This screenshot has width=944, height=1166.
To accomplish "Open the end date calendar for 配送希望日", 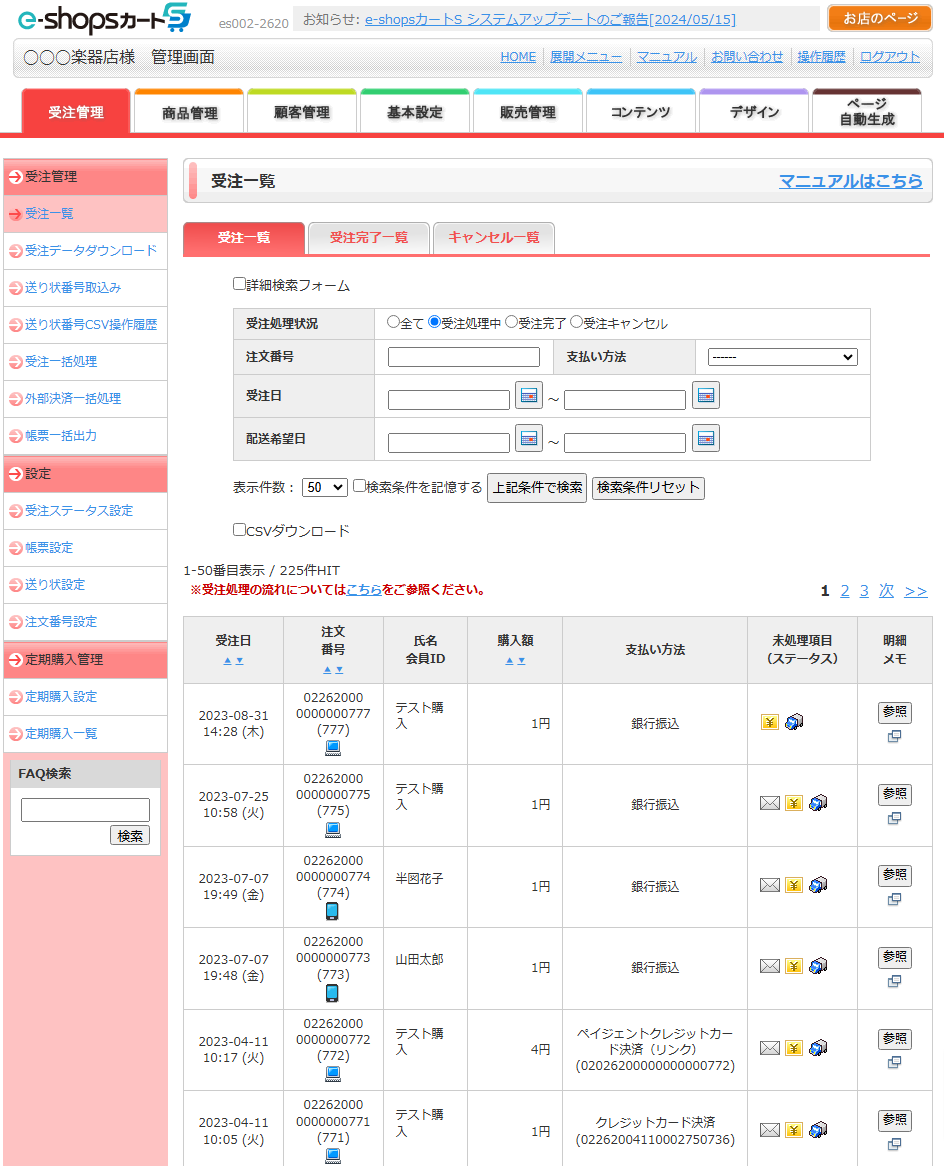I will point(706,439).
